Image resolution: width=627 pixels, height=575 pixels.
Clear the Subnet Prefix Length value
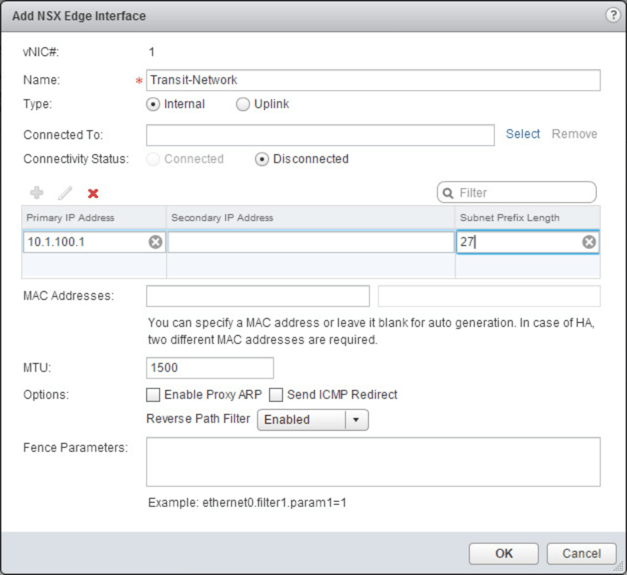589,242
